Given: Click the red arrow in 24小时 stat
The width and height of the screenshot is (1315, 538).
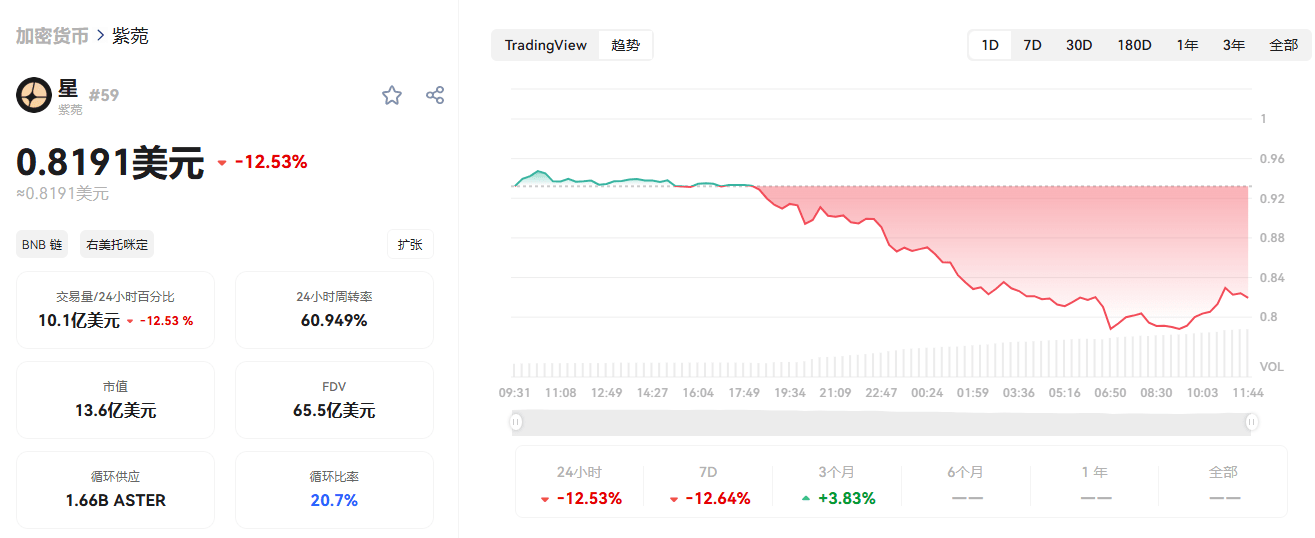Looking at the screenshot, I should (545, 498).
